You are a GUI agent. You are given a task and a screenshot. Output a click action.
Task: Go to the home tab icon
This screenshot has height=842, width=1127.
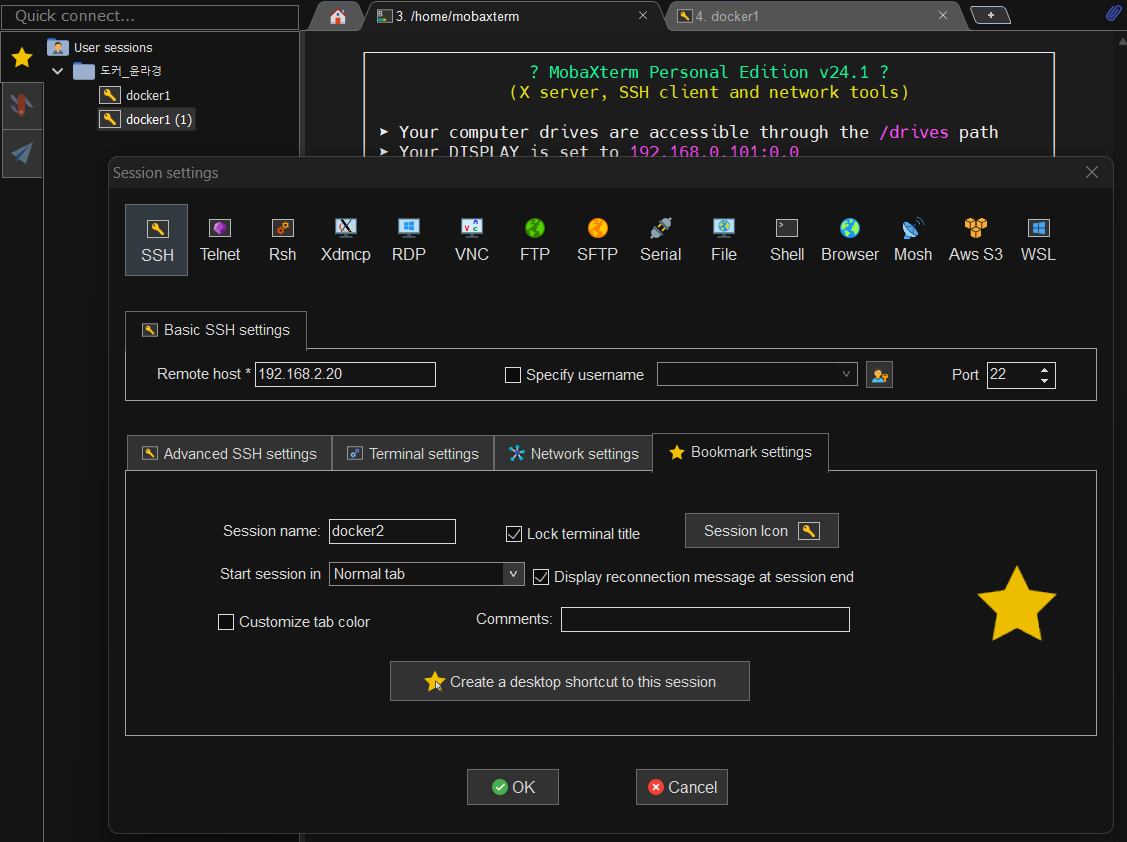coord(338,17)
